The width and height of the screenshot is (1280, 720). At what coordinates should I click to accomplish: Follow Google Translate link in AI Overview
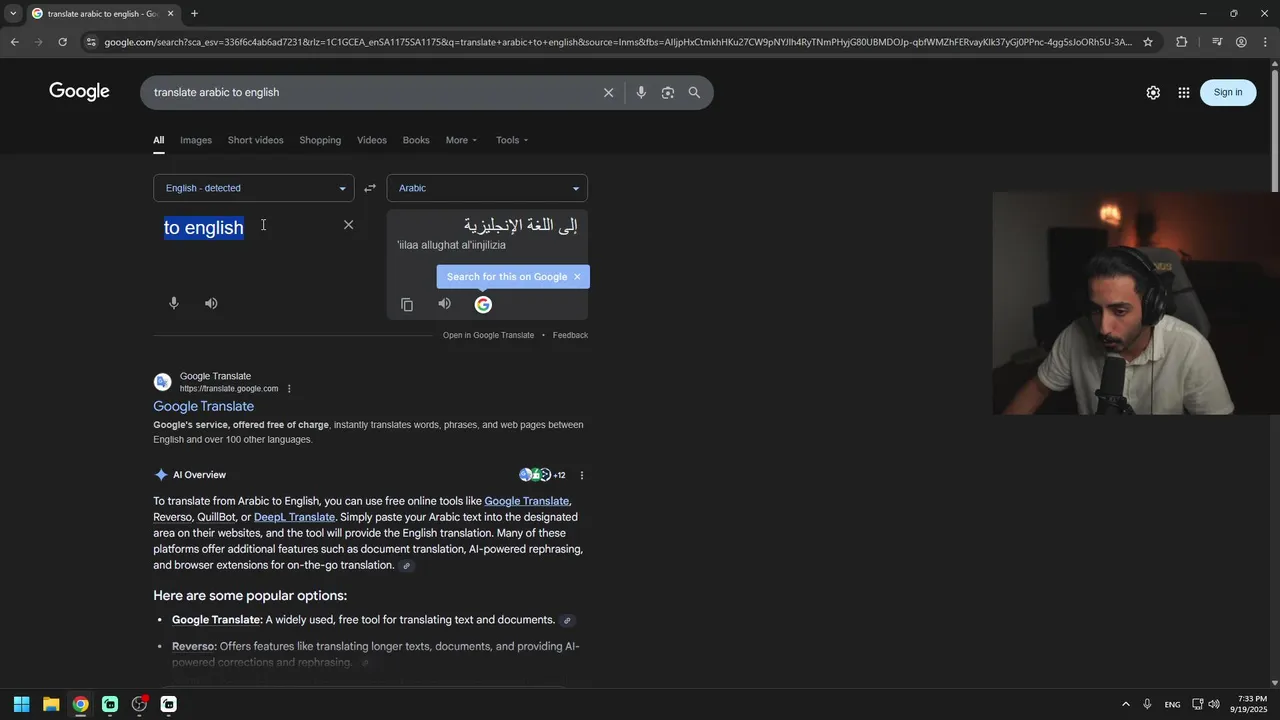tap(527, 501)
